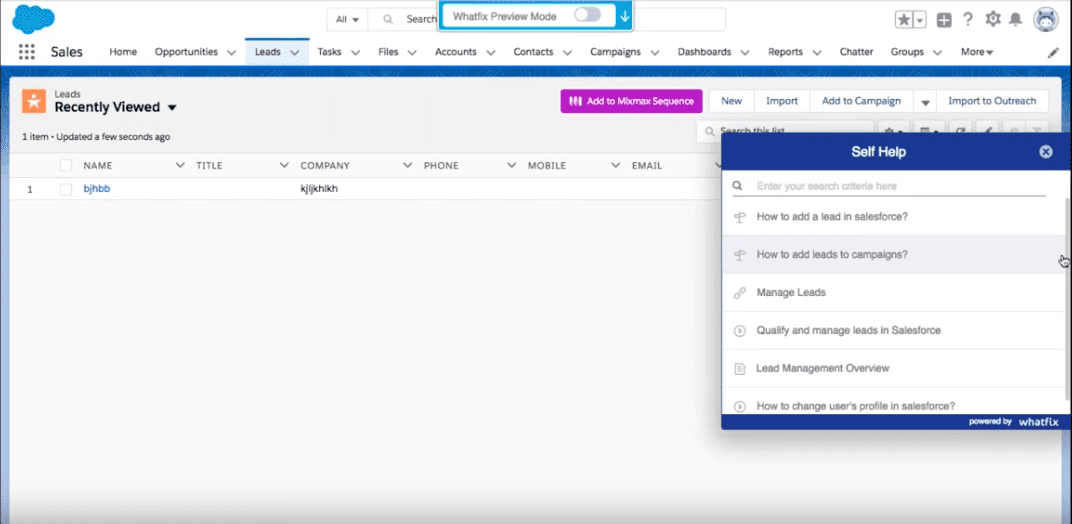
Task: Go to the Home tab
Action: 123,52
